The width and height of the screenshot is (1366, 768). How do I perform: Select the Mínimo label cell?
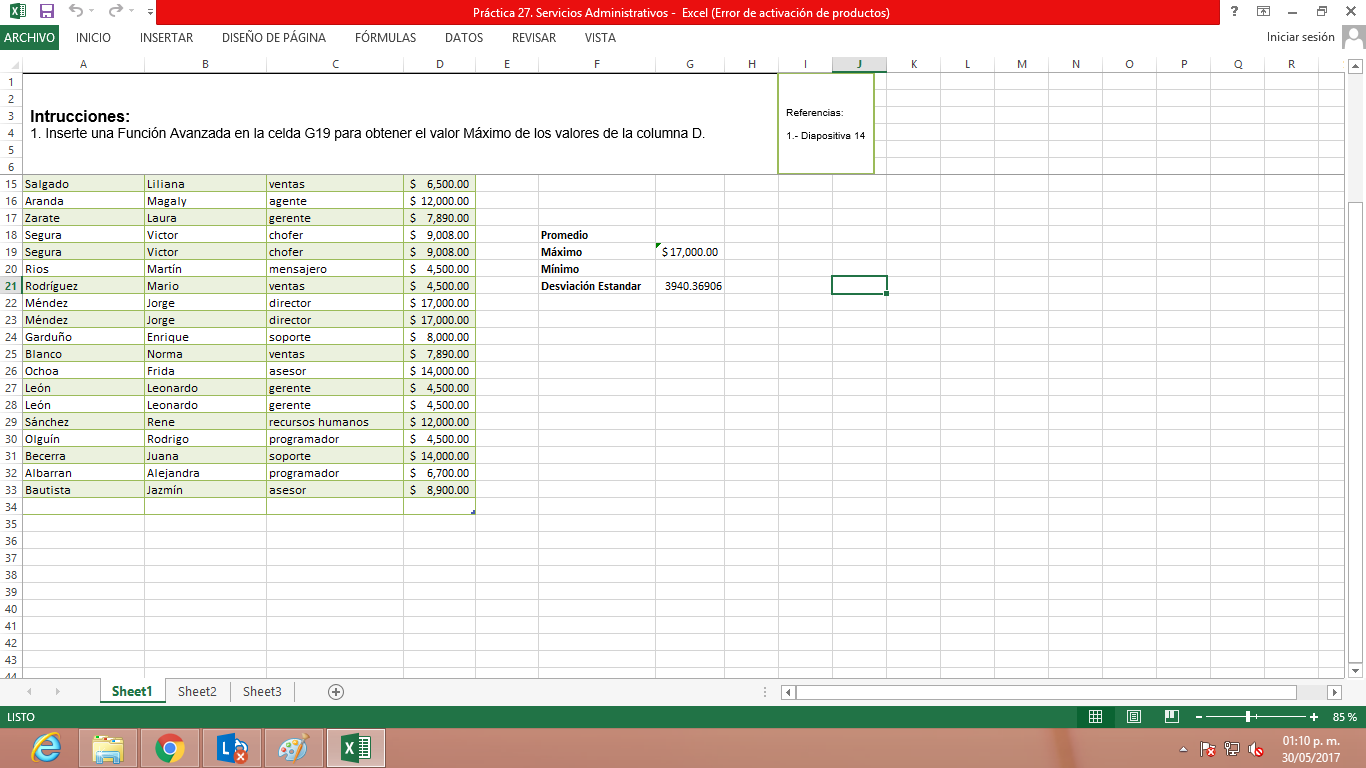(x=597, y=269)
